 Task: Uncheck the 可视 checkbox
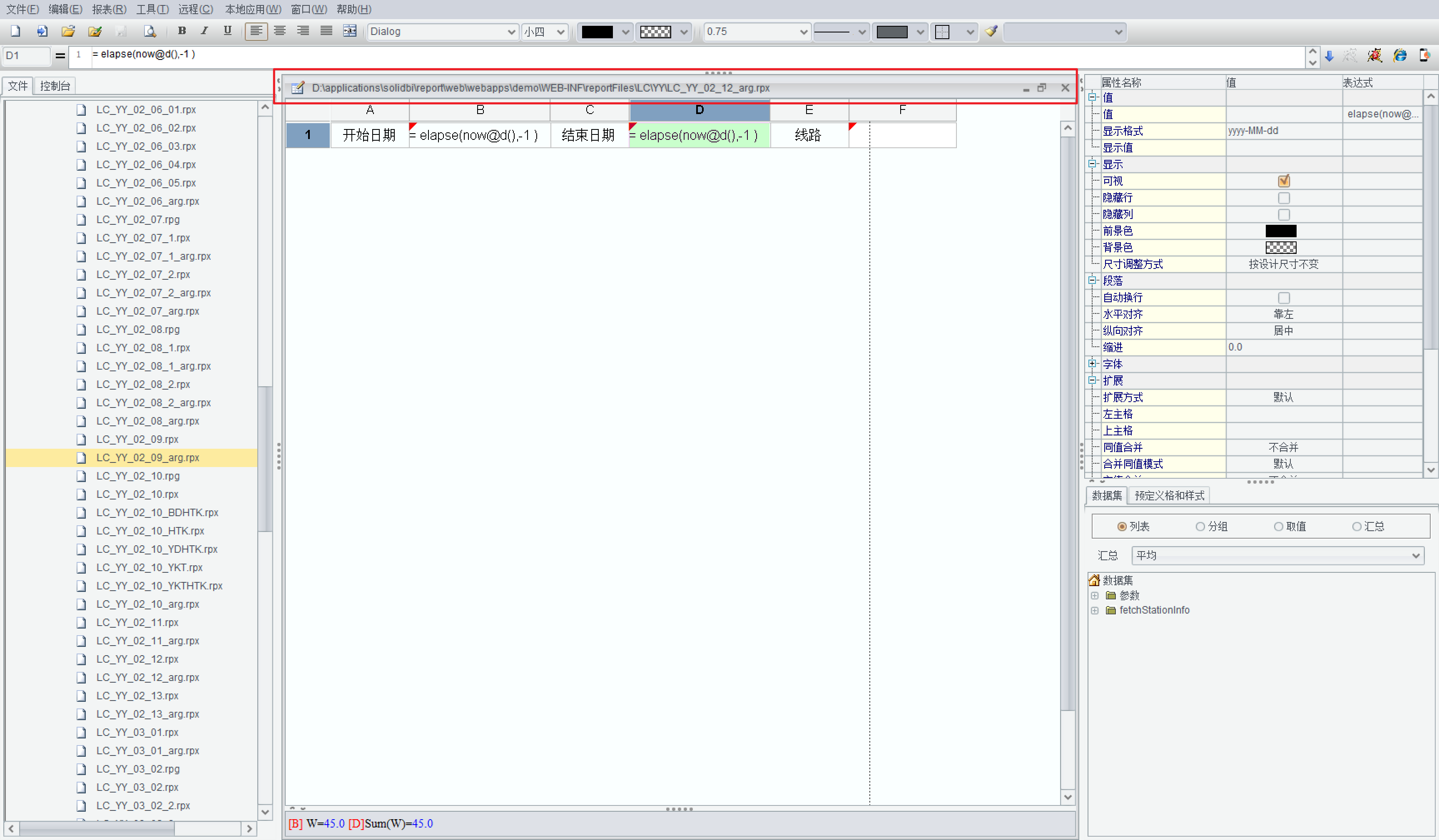pos(1284,181)
